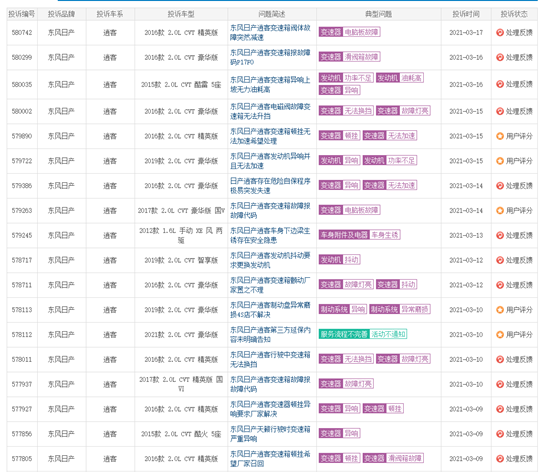Click the 车身附件及电器 车身生锈 tag
Screen dimensions: 554x472
tap(359, 235)
